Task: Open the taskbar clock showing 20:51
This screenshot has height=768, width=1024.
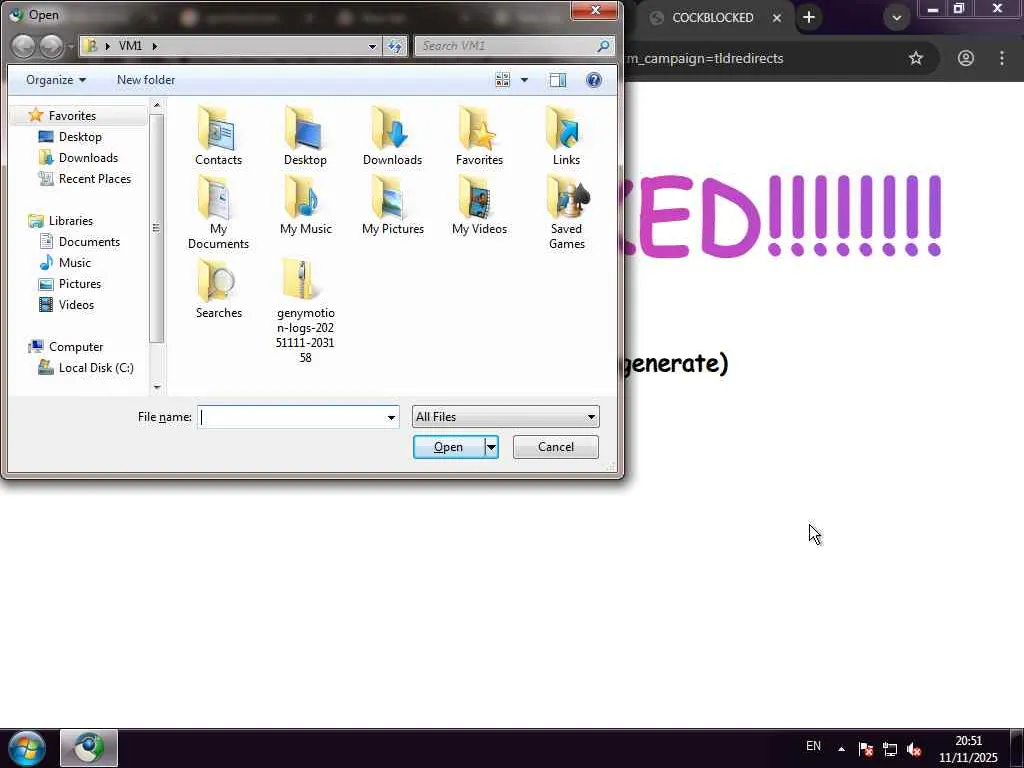Action: click(968, 749)
